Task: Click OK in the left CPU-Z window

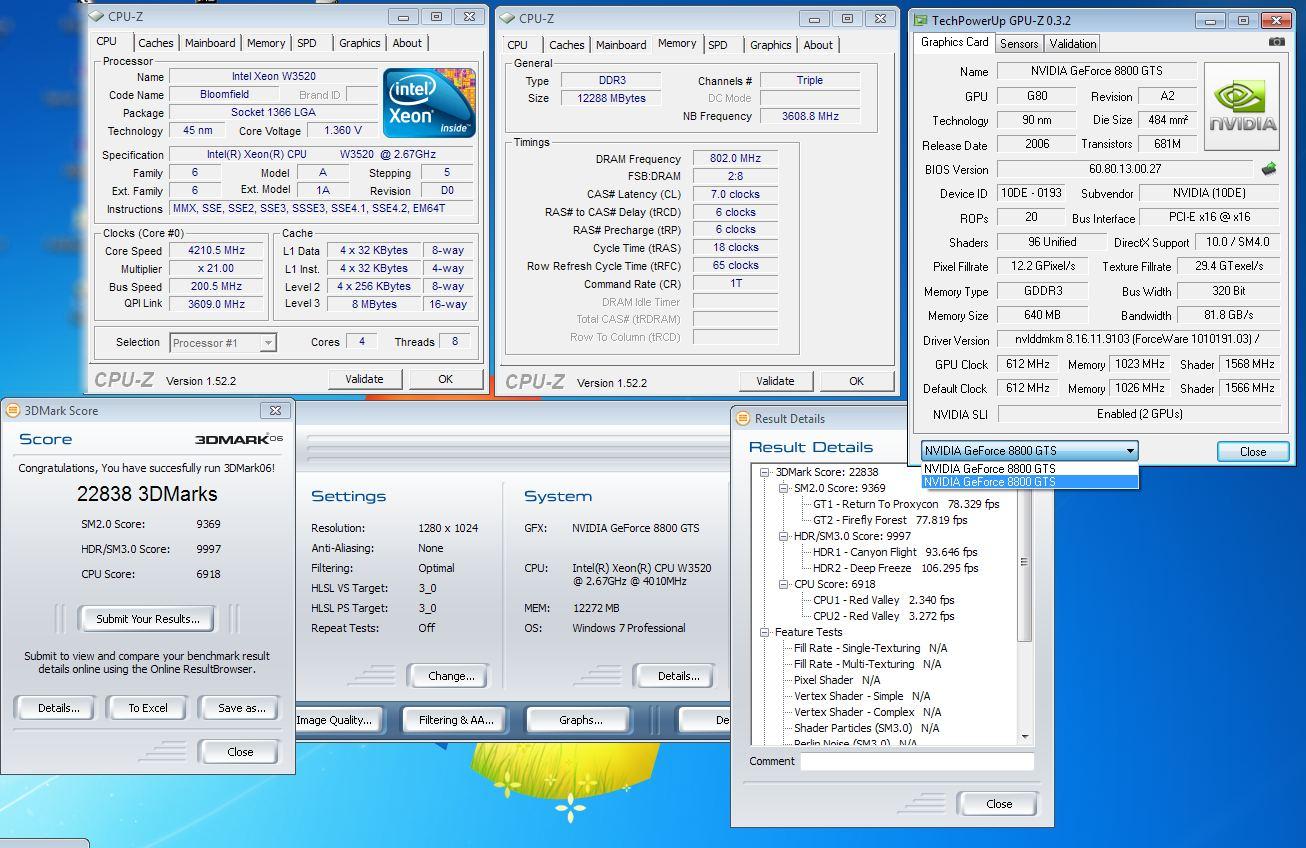Action: [445, 379]
